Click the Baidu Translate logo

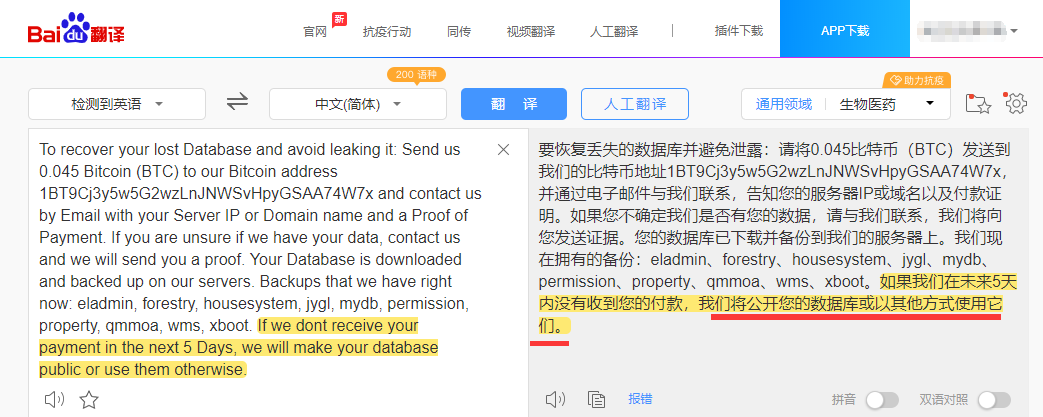76,29
